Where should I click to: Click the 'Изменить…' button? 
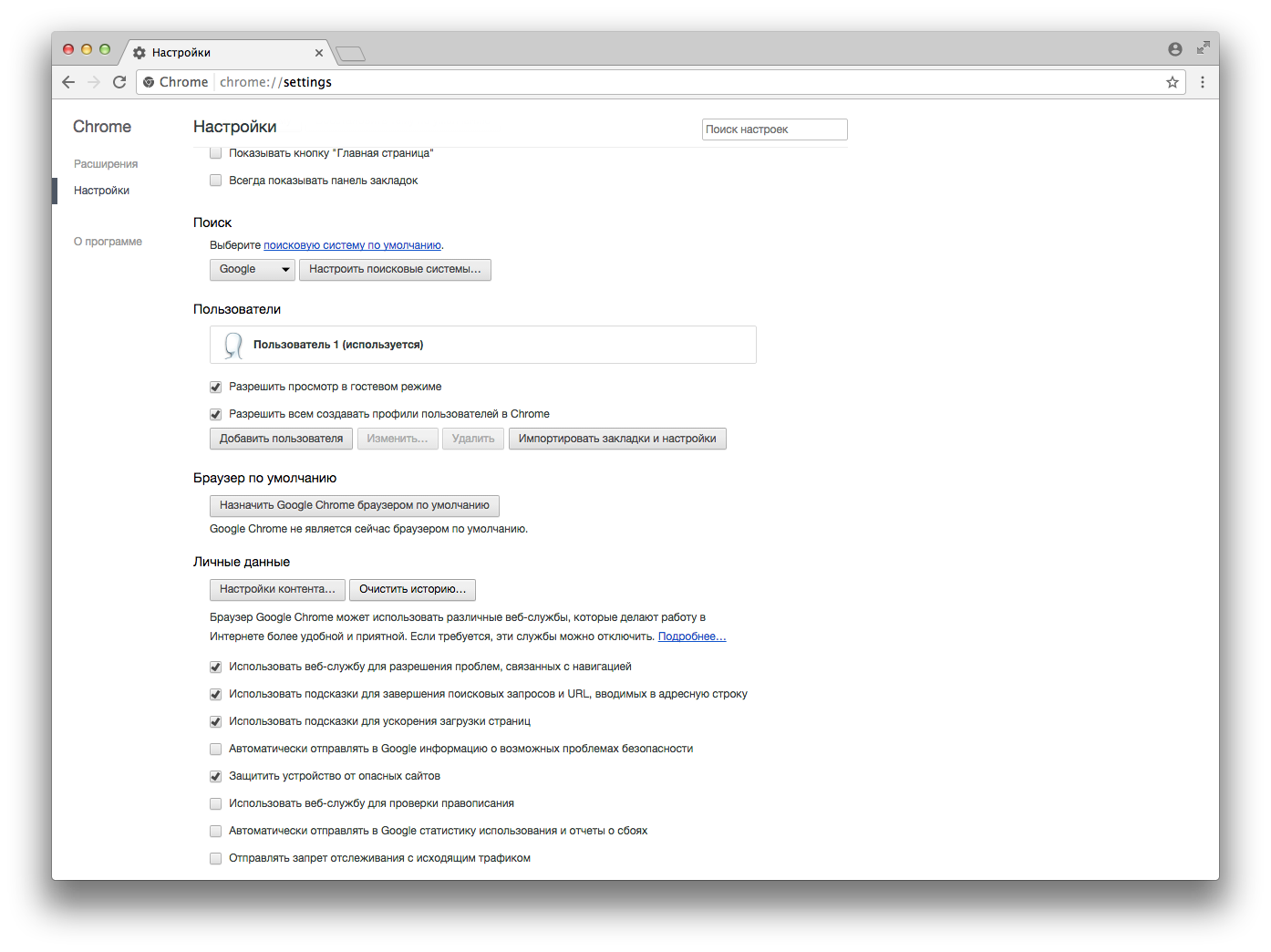[x=398, y=439]
